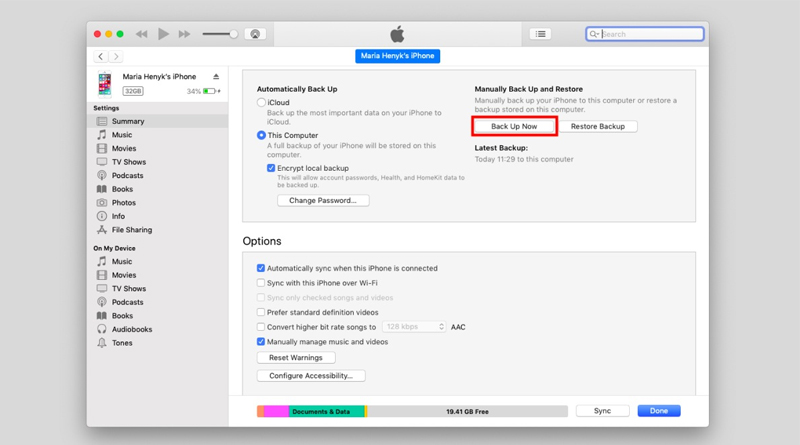This screenshot has height=445, width=800.
Task: Click Music icon under On My Device
Action: 102,261
